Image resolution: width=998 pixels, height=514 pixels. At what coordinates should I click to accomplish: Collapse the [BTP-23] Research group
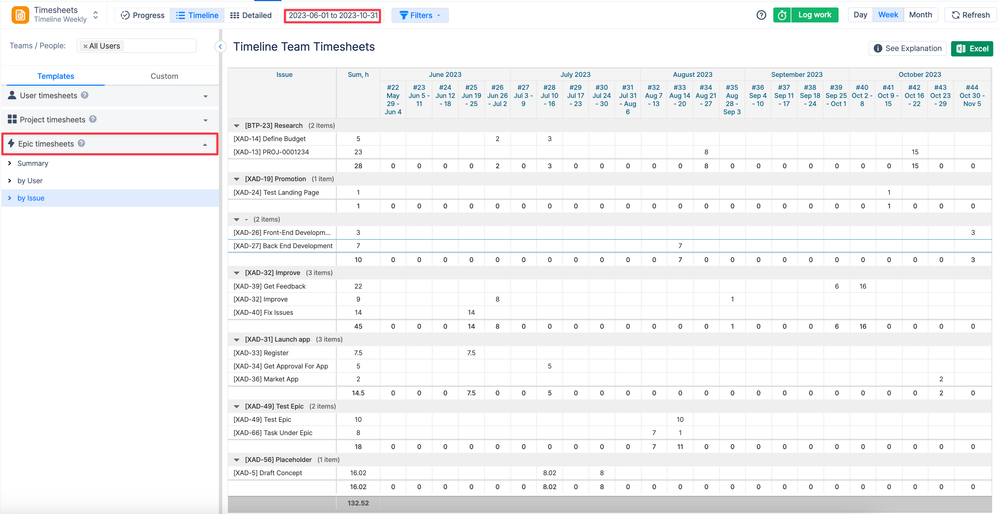click(237, 125)
